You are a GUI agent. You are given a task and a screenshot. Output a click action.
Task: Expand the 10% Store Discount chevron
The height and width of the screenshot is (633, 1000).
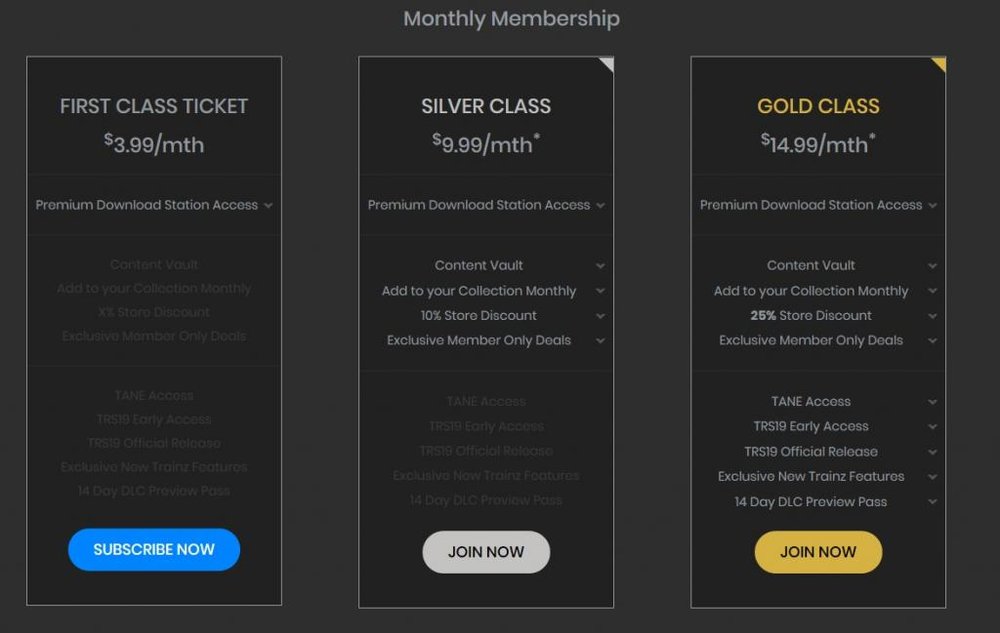600,316
